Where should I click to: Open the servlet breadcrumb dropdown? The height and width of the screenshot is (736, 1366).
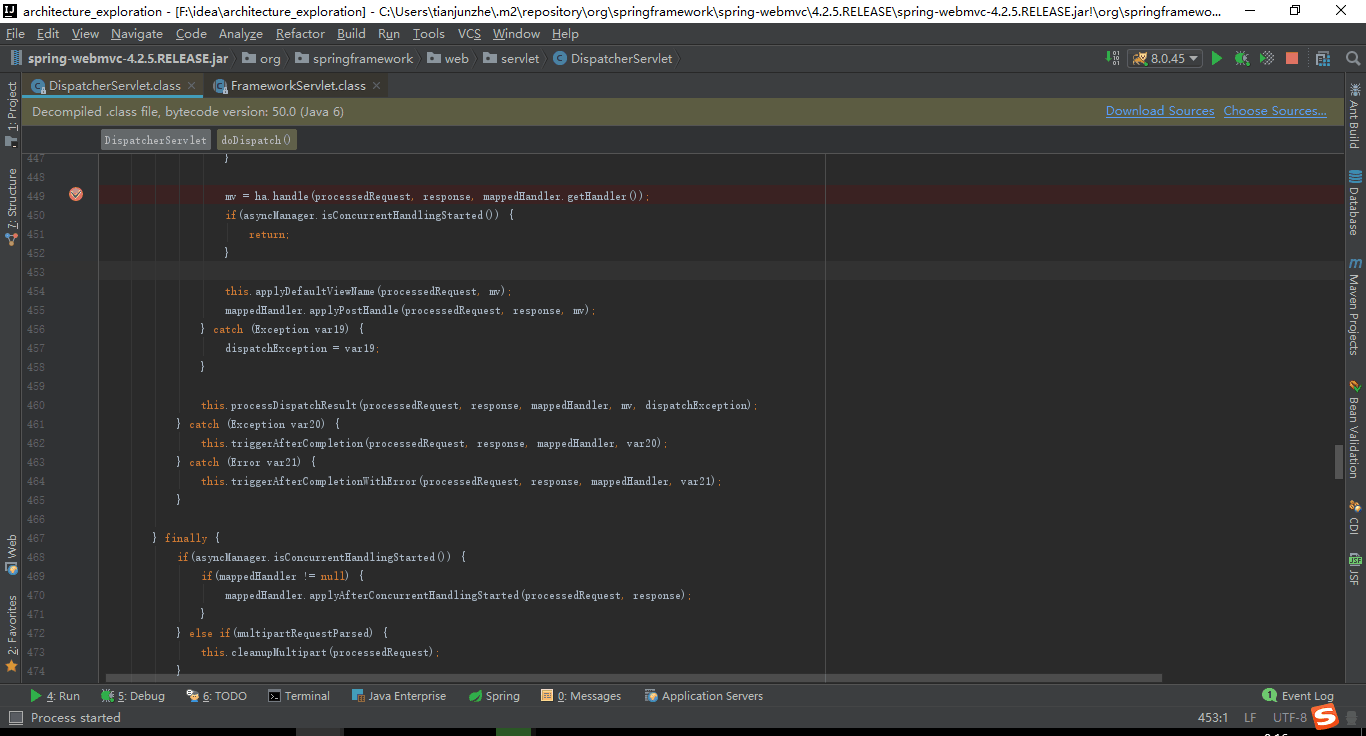point(511,58)
